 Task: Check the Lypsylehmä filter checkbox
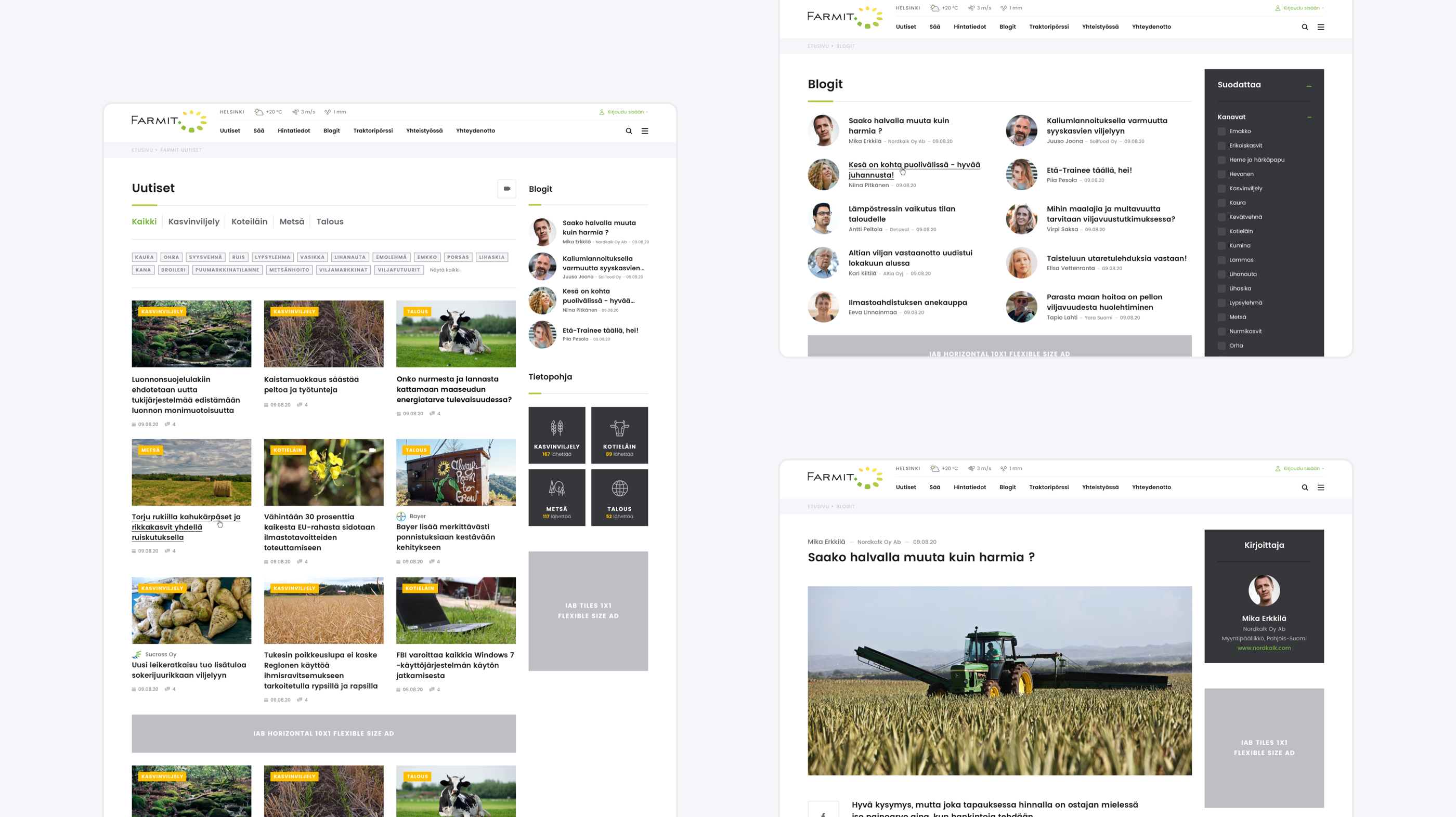tap(1221, 303)
